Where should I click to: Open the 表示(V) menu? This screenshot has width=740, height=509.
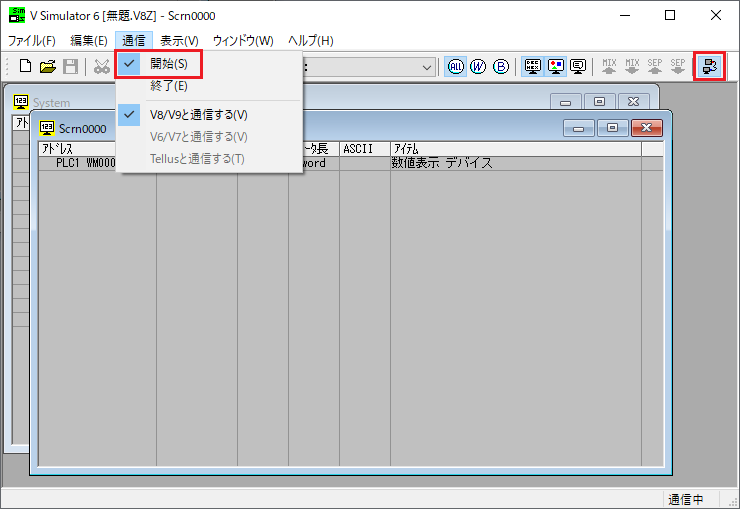pos(179,41)
